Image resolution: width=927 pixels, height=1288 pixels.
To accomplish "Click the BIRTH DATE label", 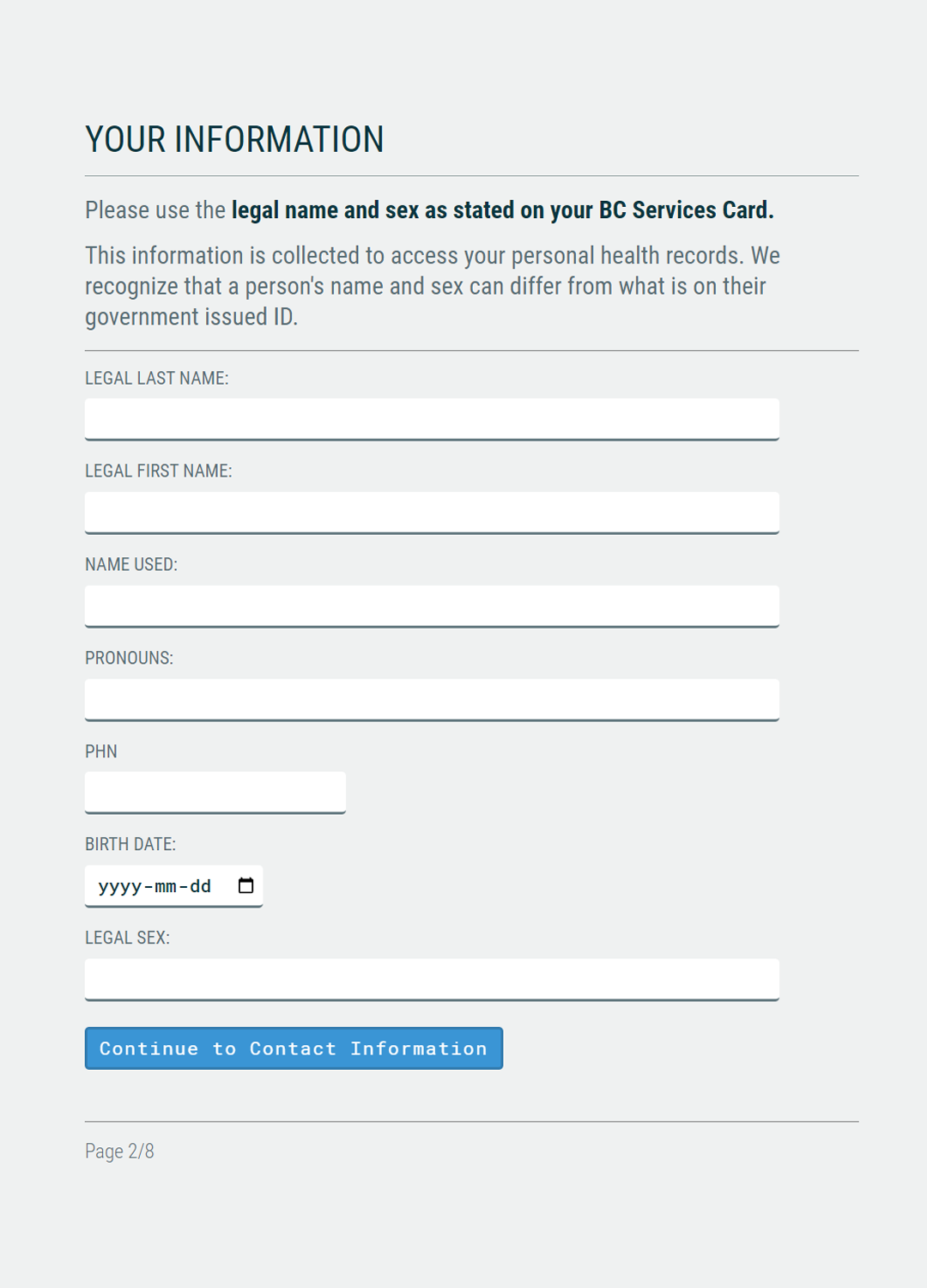I will pos(130,845).
